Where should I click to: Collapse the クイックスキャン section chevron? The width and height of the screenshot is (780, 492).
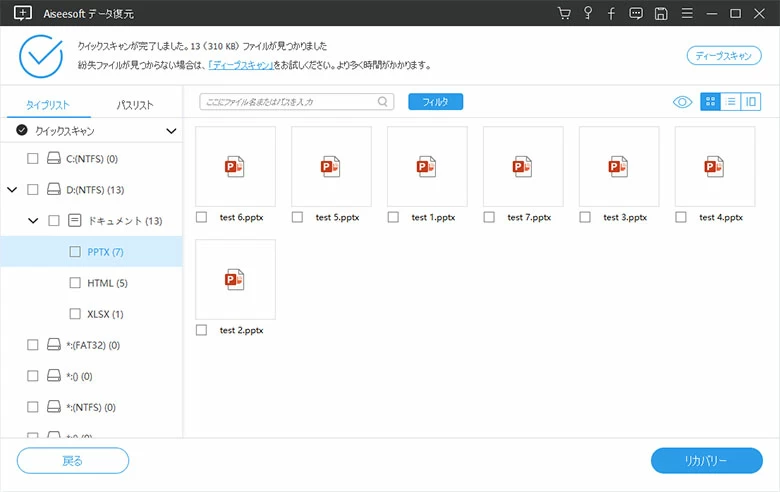[x=171, y=131]
